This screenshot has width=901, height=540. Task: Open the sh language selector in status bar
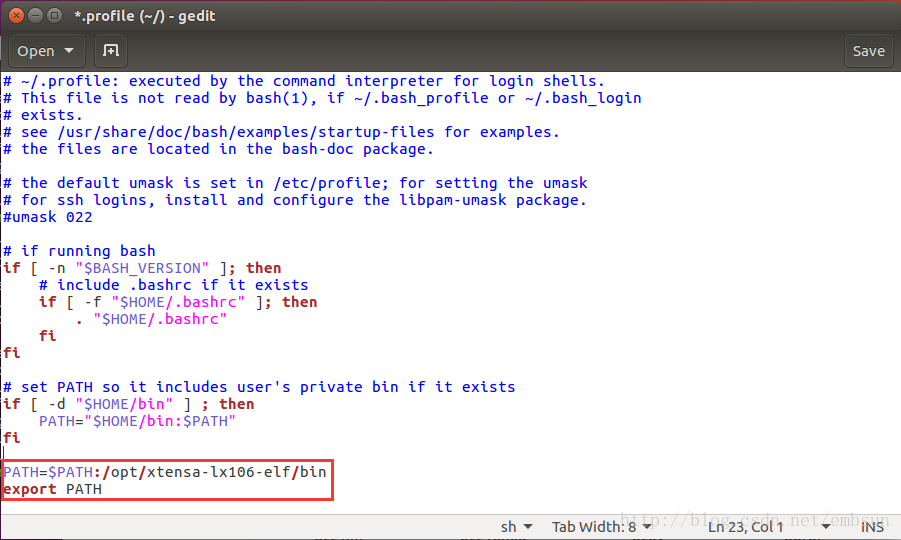[x=516, y=527]
